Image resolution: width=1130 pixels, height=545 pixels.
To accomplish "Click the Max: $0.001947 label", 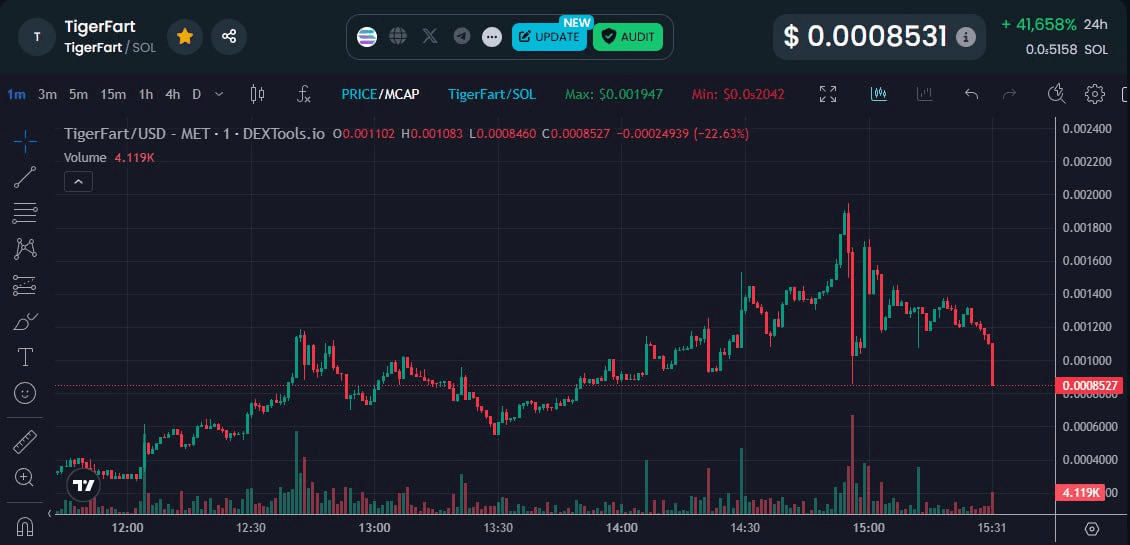I will click(614, 94).
